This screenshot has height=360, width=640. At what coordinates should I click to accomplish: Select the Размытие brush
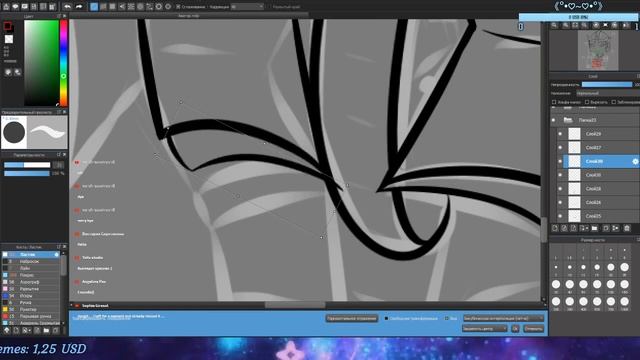(x=31, y=289)
